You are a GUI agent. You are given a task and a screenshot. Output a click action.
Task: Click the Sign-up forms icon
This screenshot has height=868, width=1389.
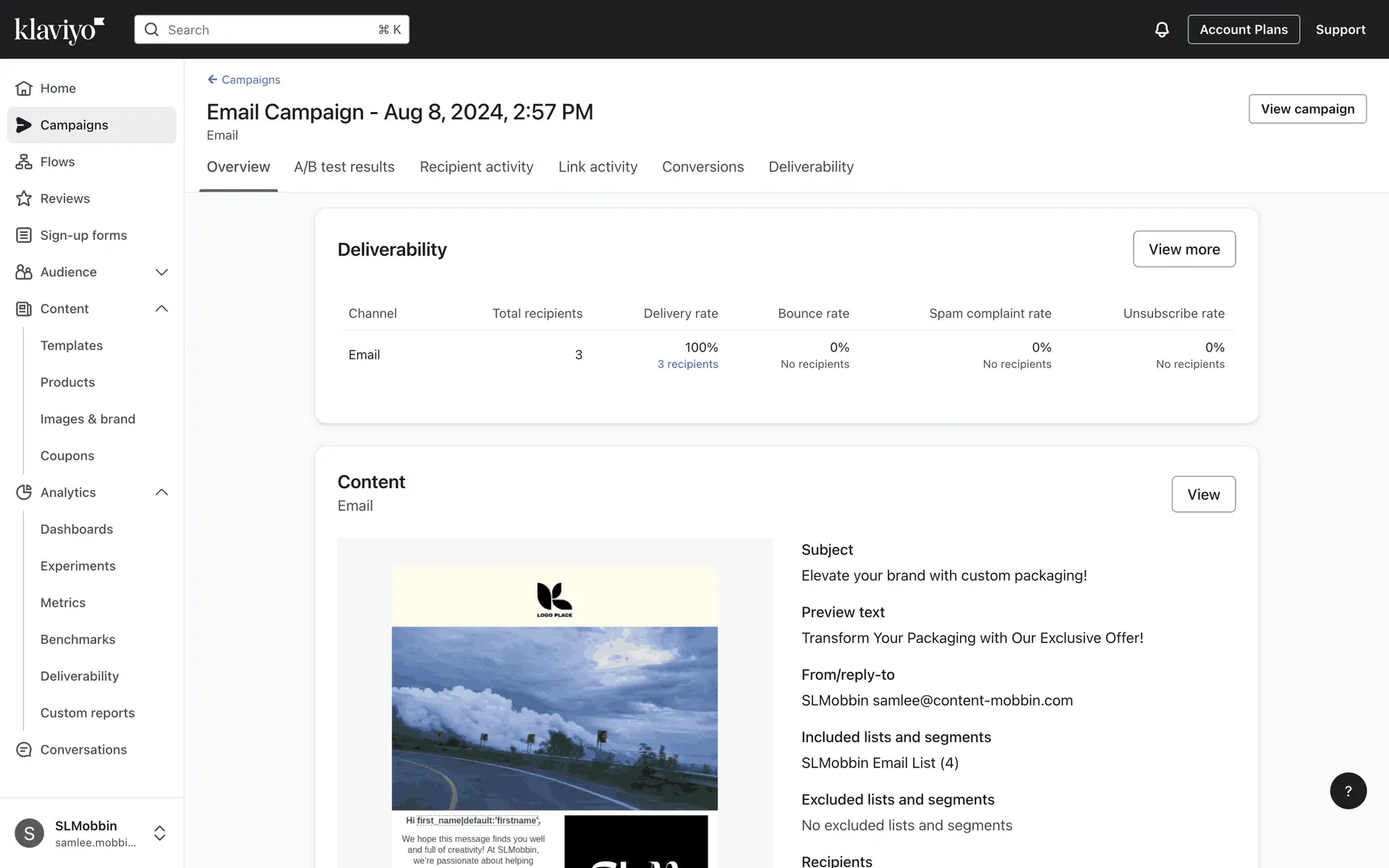pos(24,235)
